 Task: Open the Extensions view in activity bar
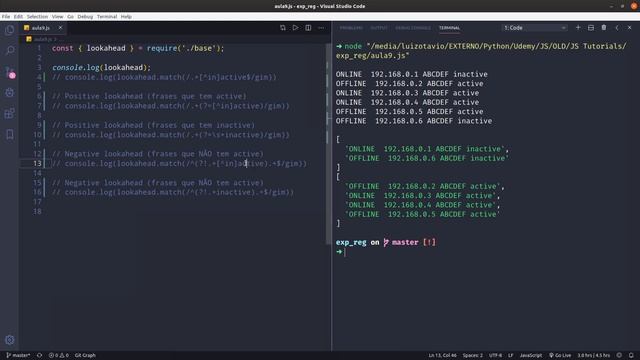pos(9,113)
